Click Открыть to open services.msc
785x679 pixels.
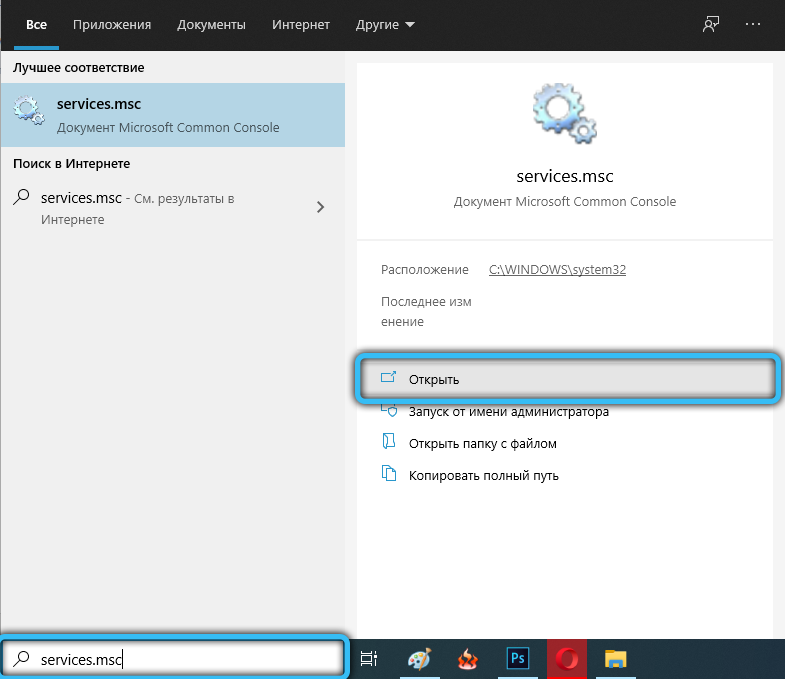coord(568,379)
